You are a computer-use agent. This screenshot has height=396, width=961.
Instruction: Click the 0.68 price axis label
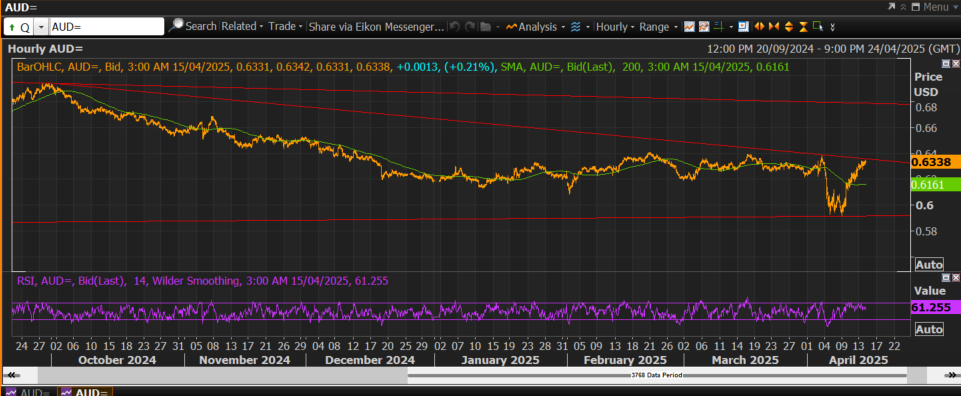[x=926, y=108]
